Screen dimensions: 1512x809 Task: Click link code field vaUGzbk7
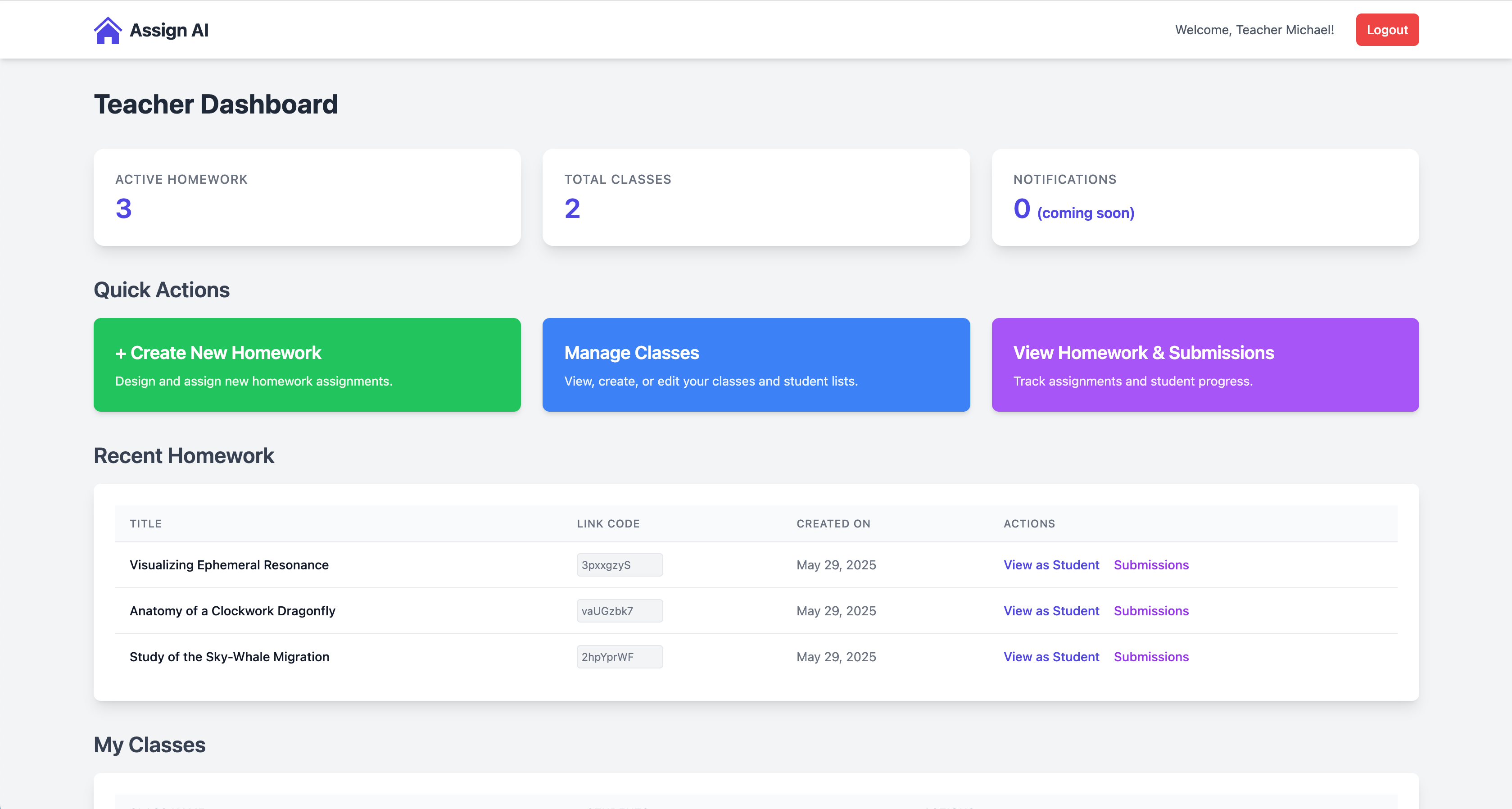point(619,610)
